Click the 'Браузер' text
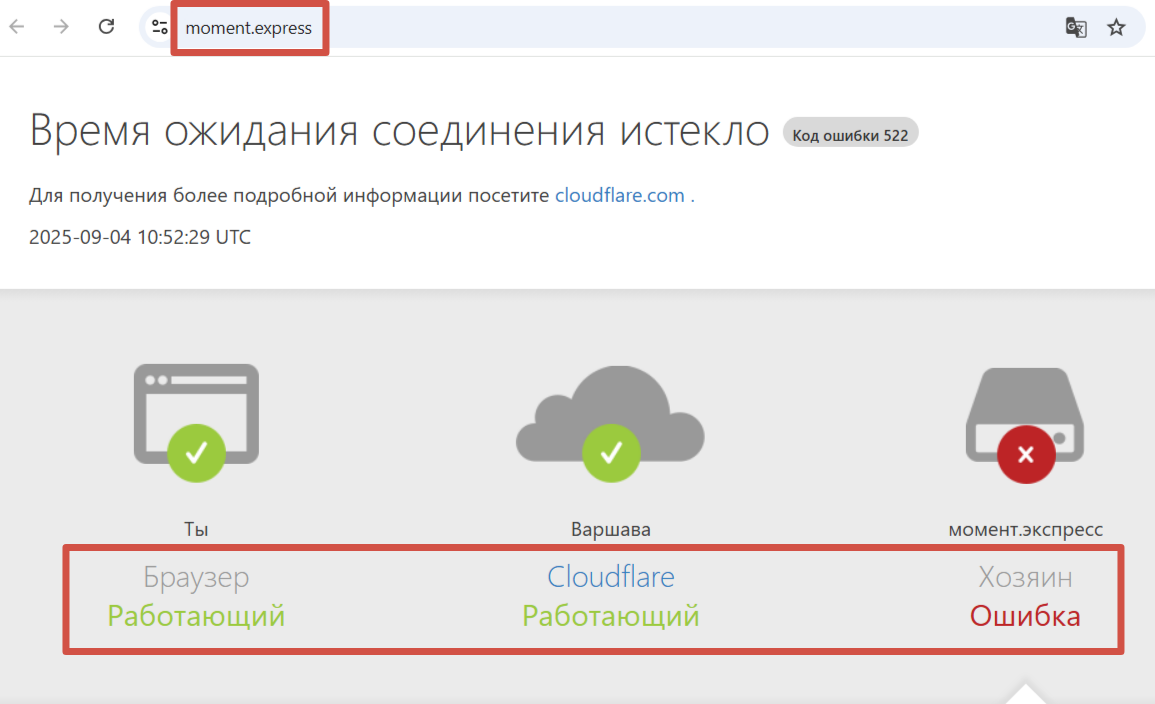Screen dimensions: 1155x704 [x=196, y=577]
